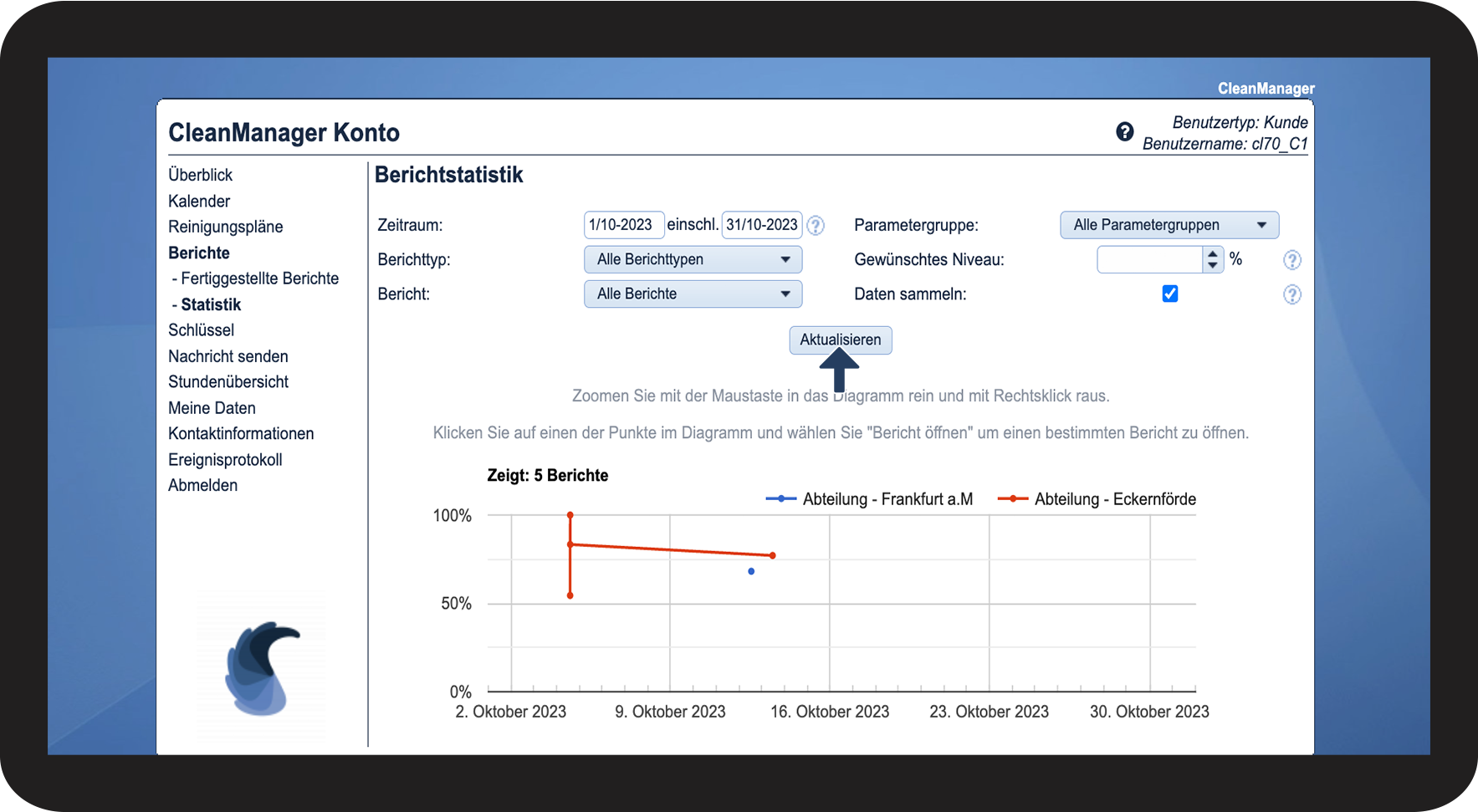Click the CleanManager swirl logo

261,667
